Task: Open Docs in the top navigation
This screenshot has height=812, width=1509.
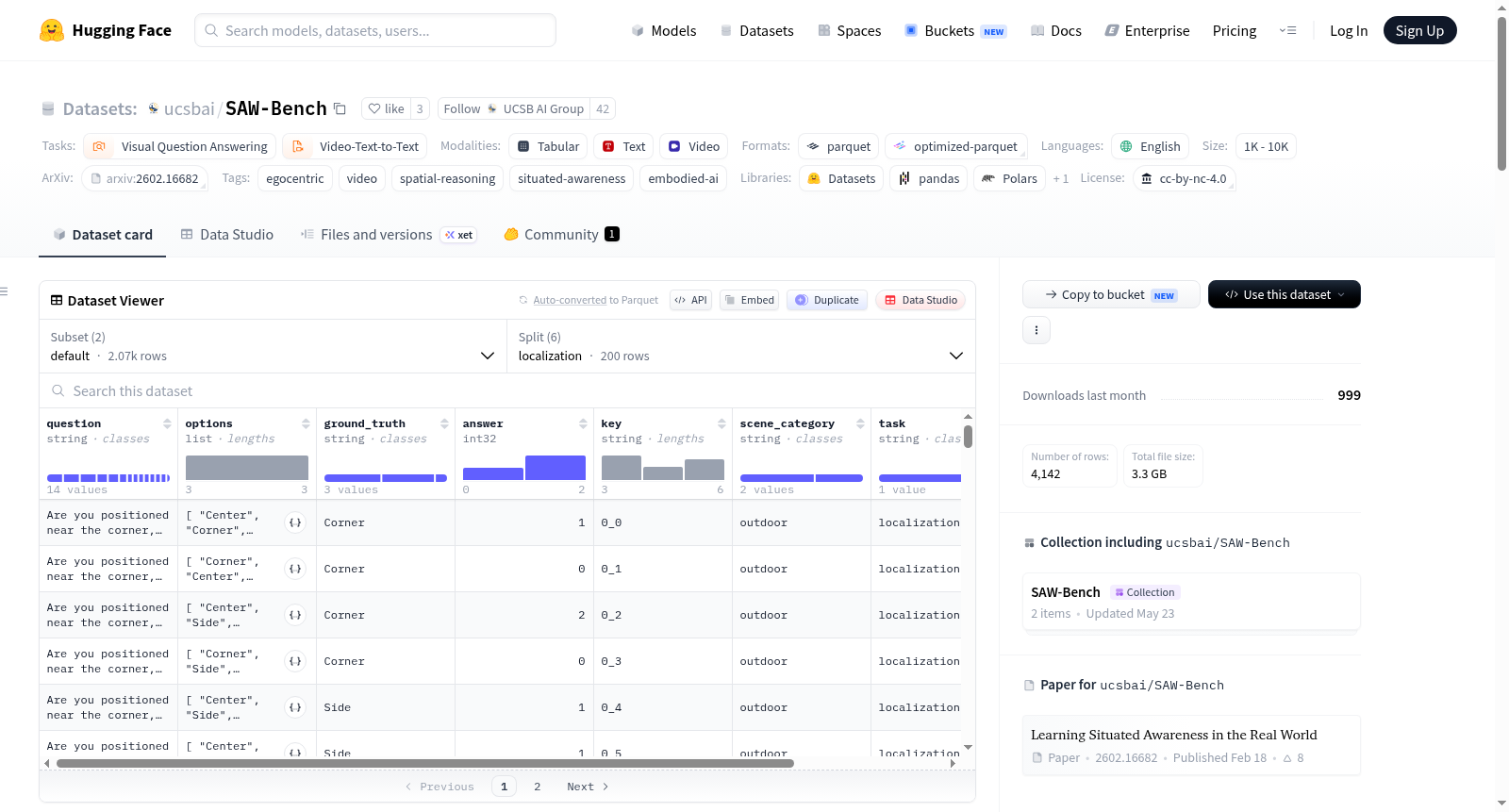Action: 1056,30
